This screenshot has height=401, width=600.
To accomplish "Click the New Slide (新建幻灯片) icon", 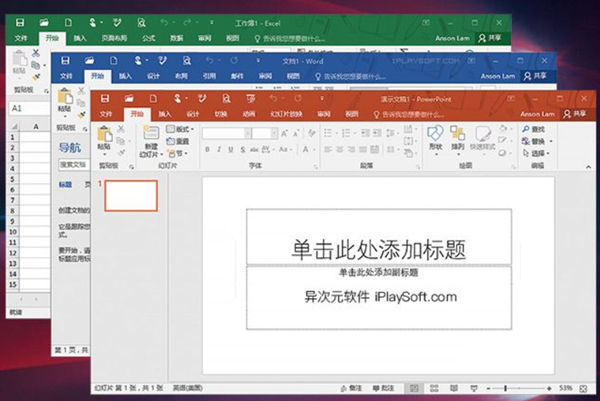I will coord(150,135).
